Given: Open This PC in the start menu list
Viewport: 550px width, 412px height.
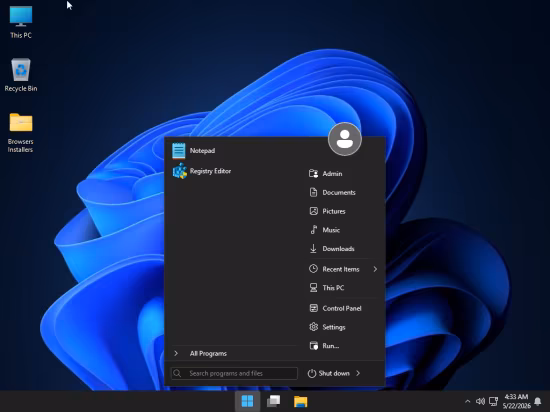Looking at the screenshot, I should tap(333, 288).
